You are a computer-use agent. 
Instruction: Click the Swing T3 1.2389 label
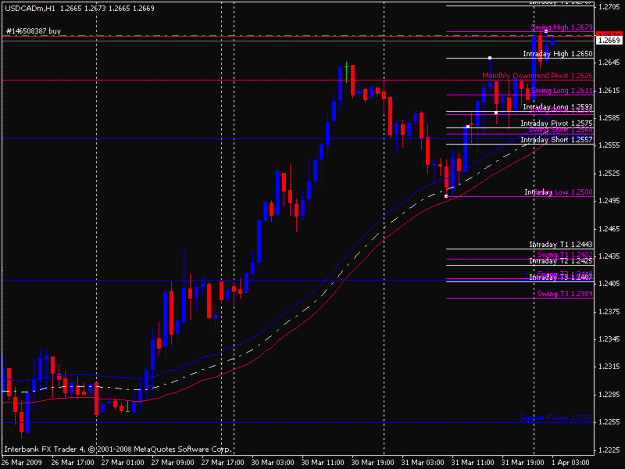pos(564,294)
